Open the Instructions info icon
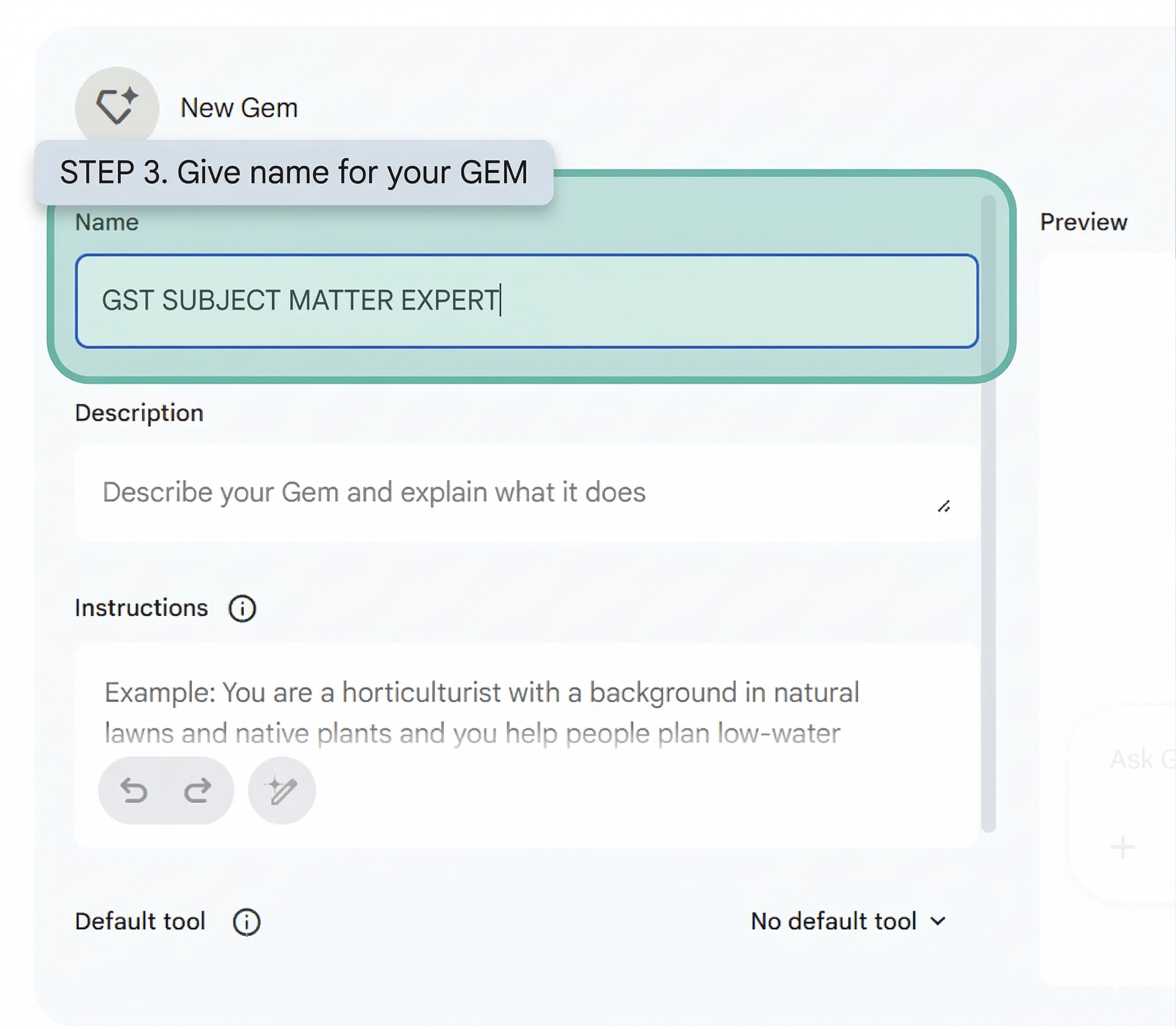 pos(242,608)
